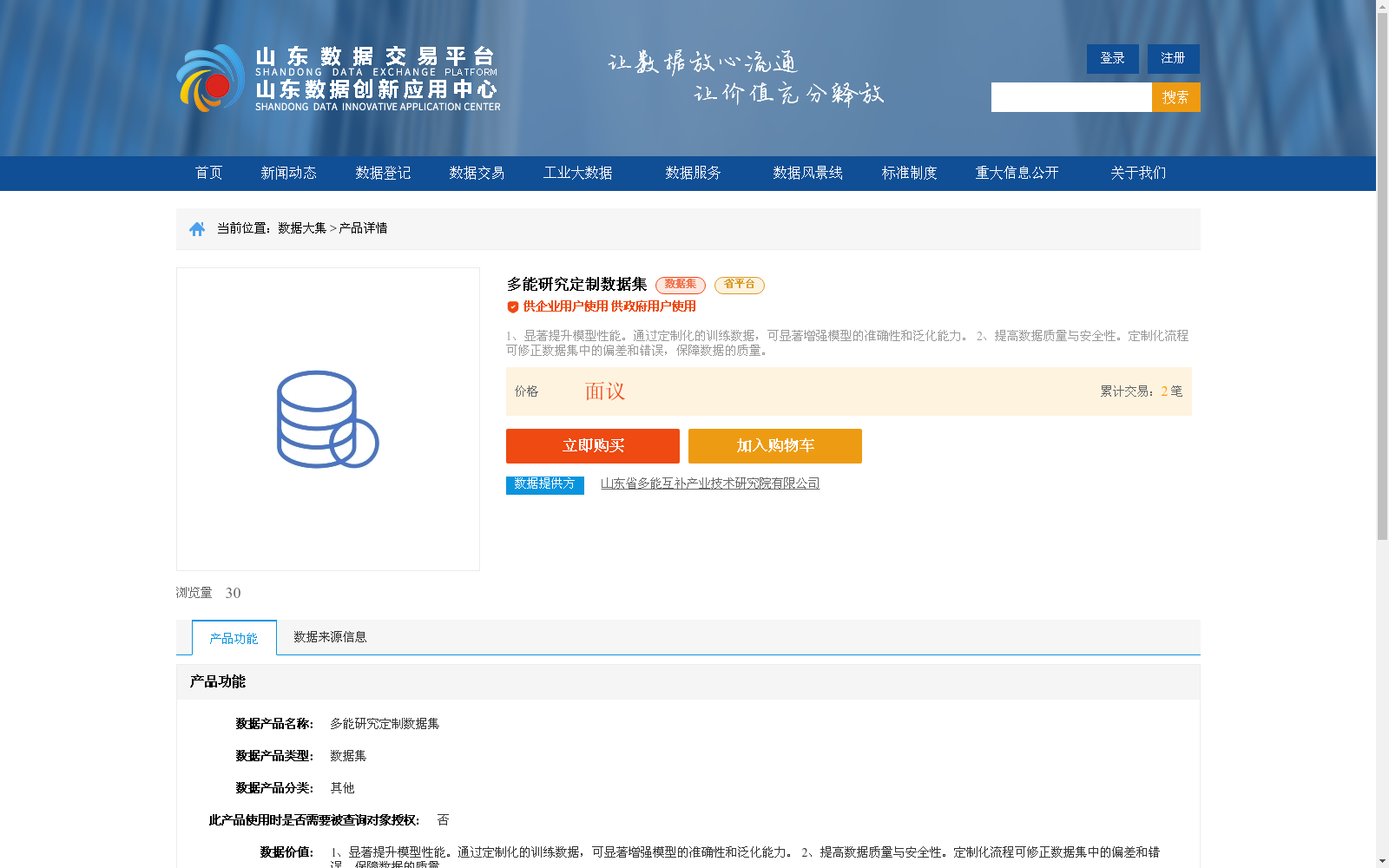Open the 重大信息公开 menu item

pos(1017,173)
